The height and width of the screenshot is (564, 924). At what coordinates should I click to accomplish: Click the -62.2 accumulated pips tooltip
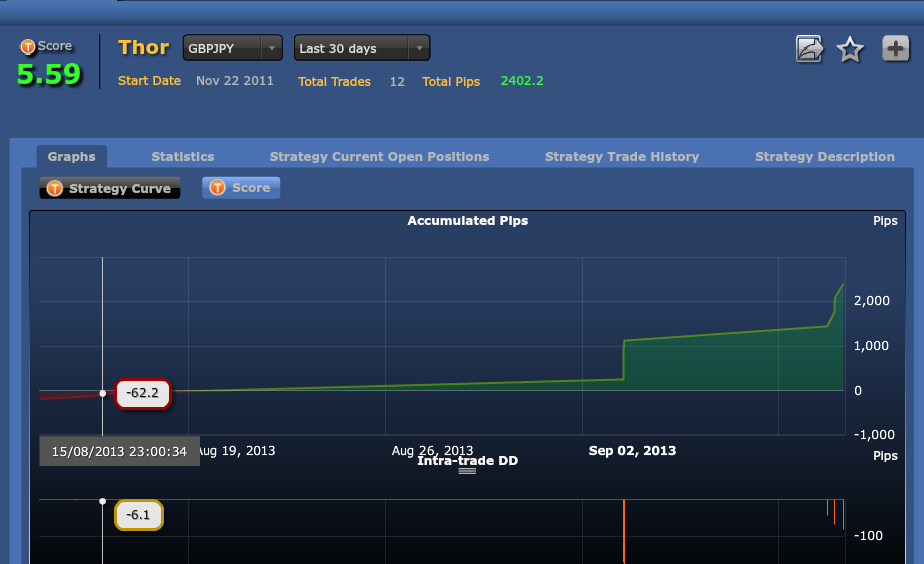pos(143,393)
